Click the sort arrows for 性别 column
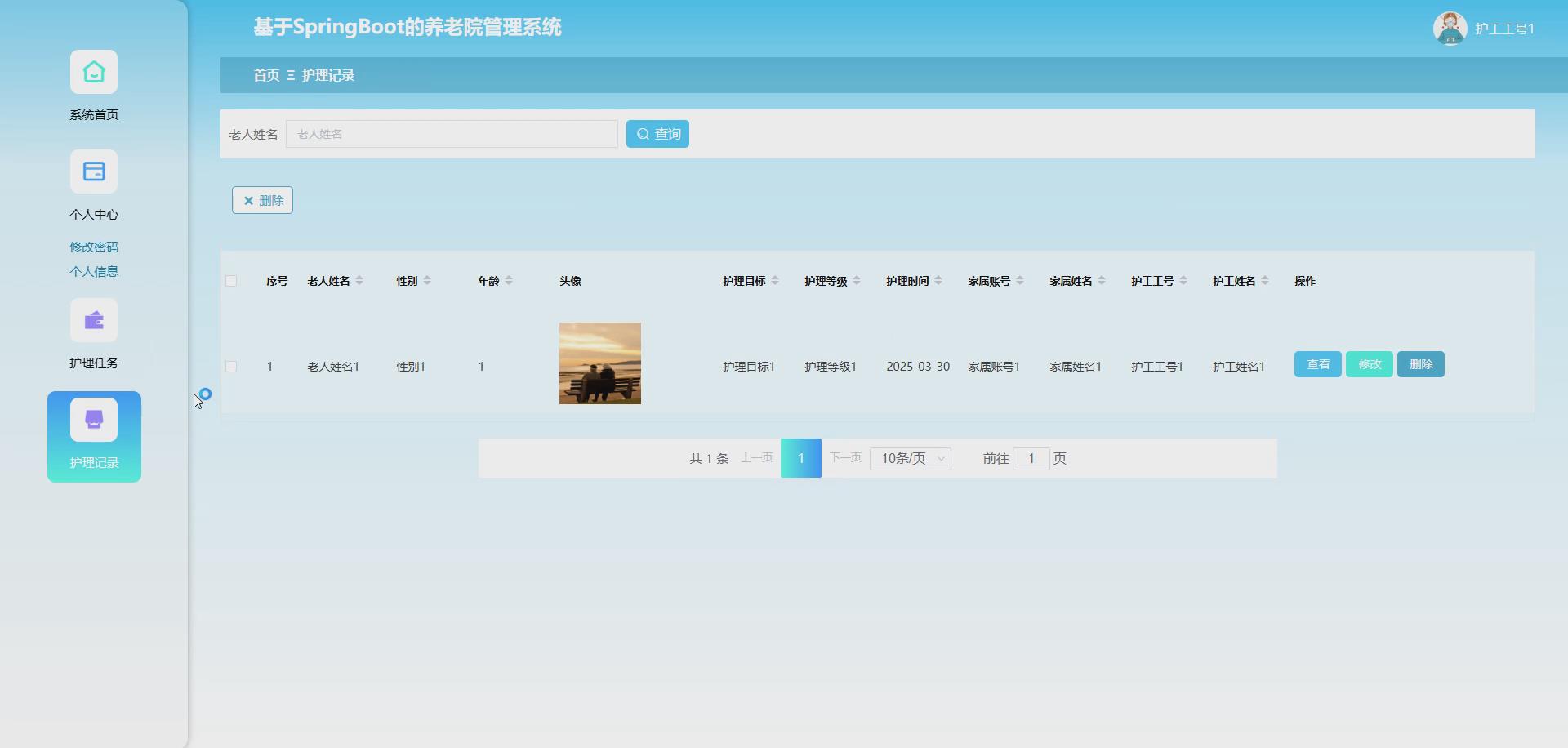 (x=427, y=281)
